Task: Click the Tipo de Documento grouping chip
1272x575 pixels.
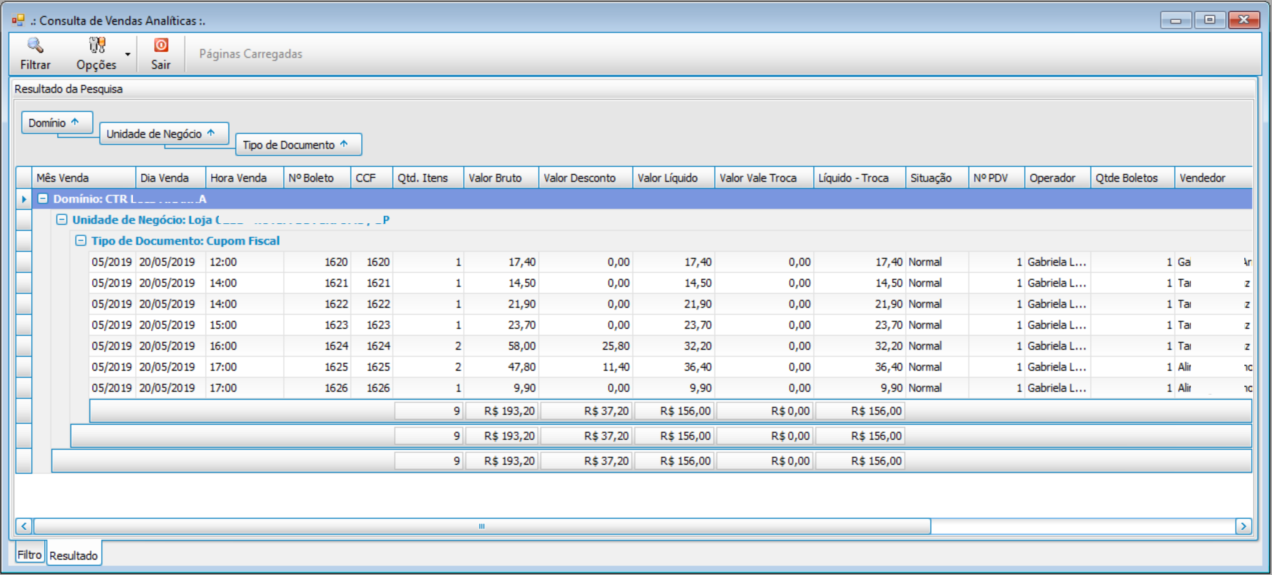Action: (x=299, y=145)
